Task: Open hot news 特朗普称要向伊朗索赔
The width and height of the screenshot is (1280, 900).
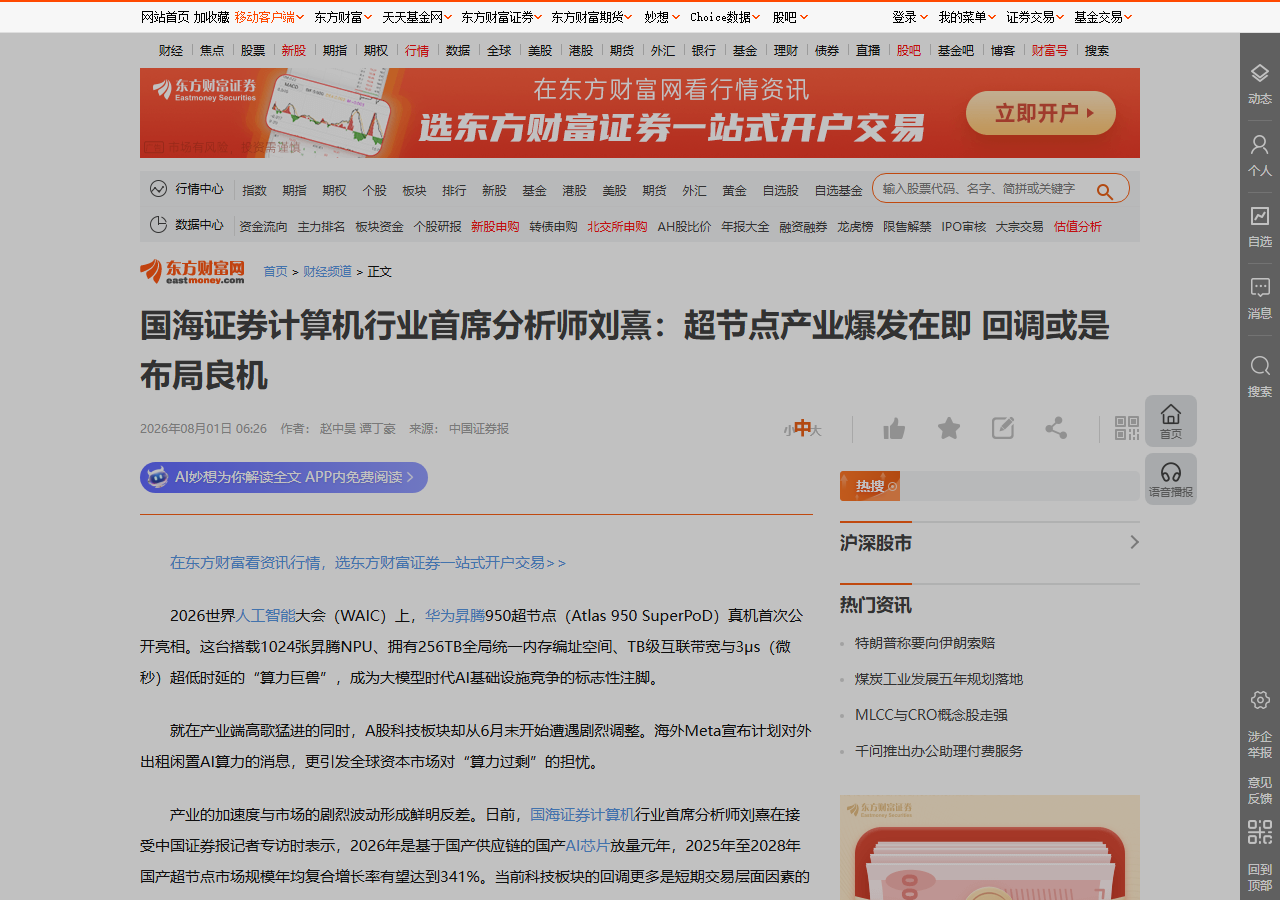Action: pos(925,643)
